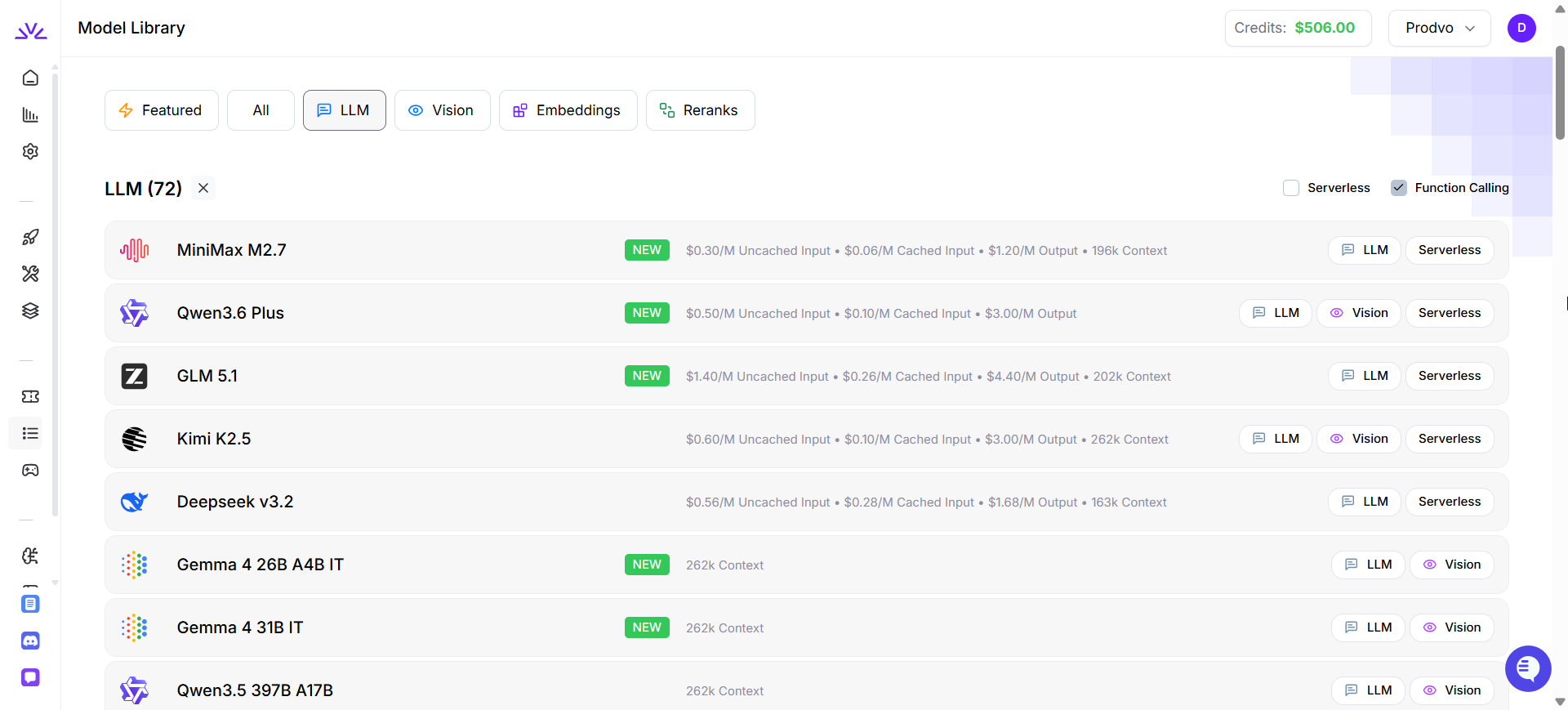1568x710 pixels.
Task: Expand the Prodvo workspace dropdown
Action: coord(1439,28)
